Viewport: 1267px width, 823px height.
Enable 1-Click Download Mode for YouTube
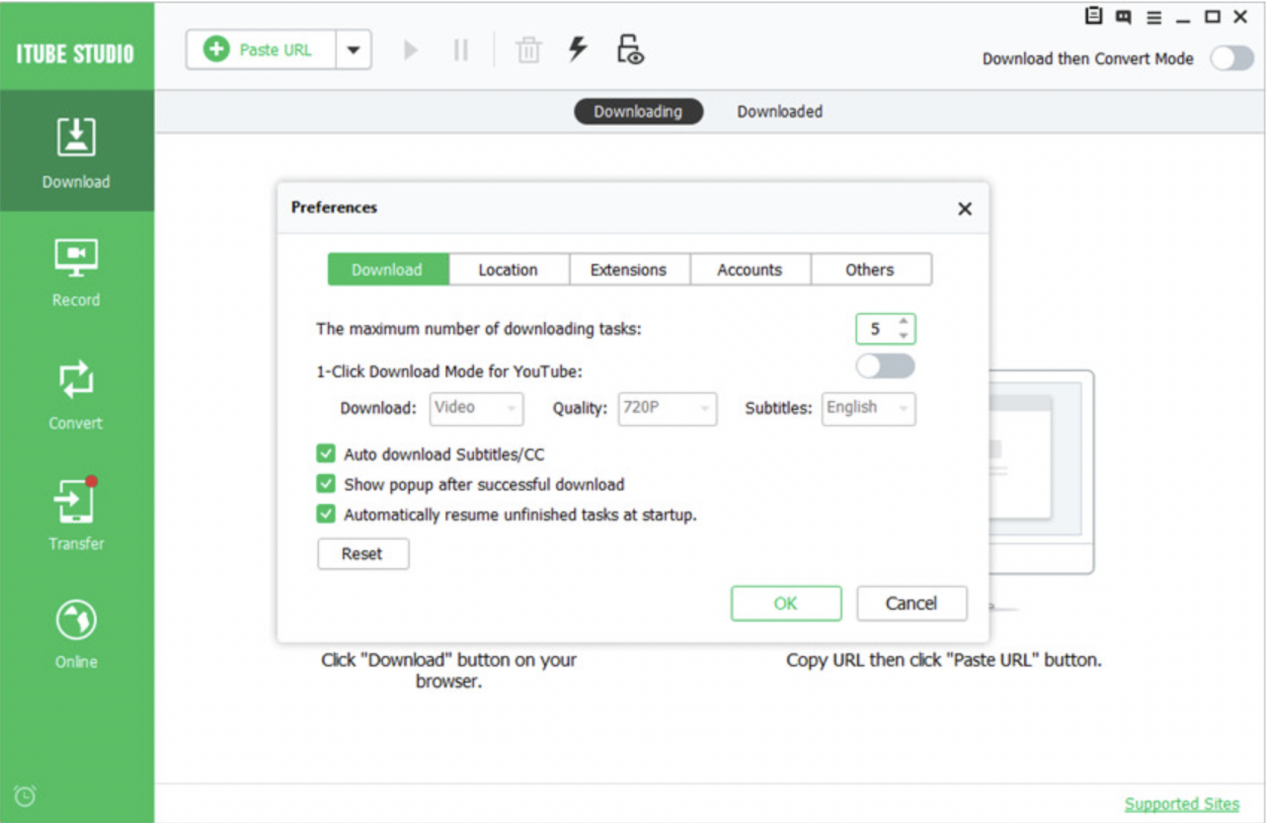885,366
